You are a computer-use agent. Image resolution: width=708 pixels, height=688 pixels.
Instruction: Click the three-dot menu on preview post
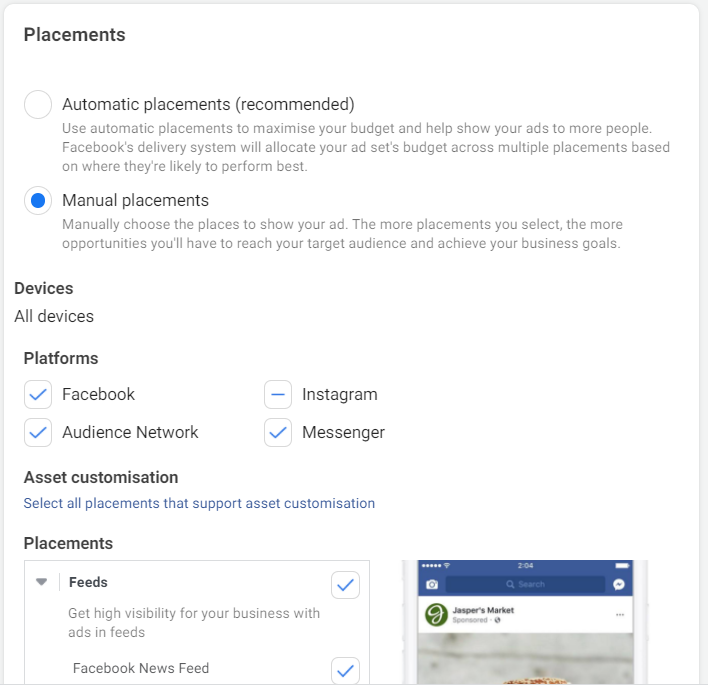(x=620, y=615)
